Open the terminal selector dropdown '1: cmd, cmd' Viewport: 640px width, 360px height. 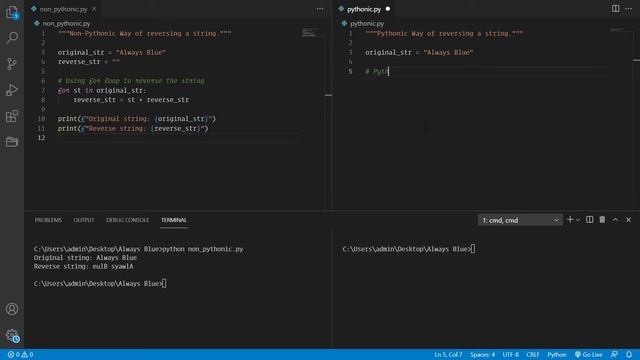click(520, 220)
